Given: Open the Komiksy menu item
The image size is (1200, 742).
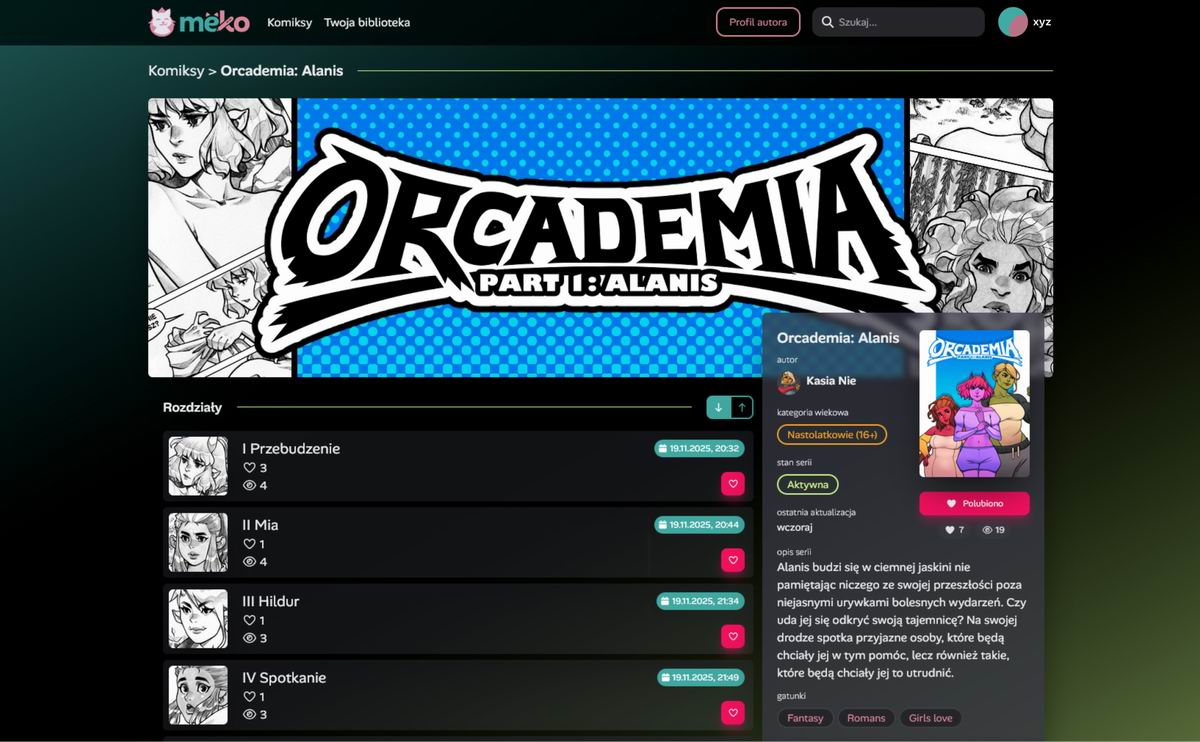Looking at the screenshot, I should (x=290, y=22).
